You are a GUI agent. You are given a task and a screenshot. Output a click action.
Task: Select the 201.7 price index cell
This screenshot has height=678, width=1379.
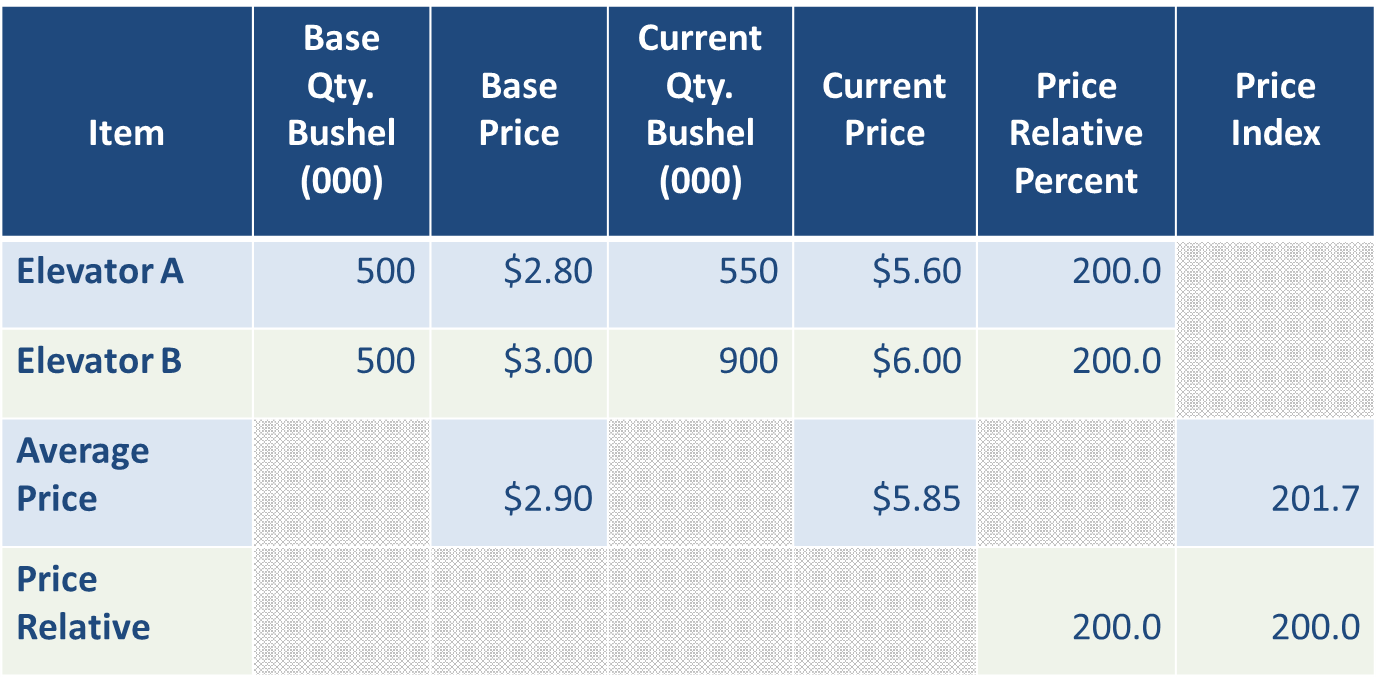pos(1315,498)
